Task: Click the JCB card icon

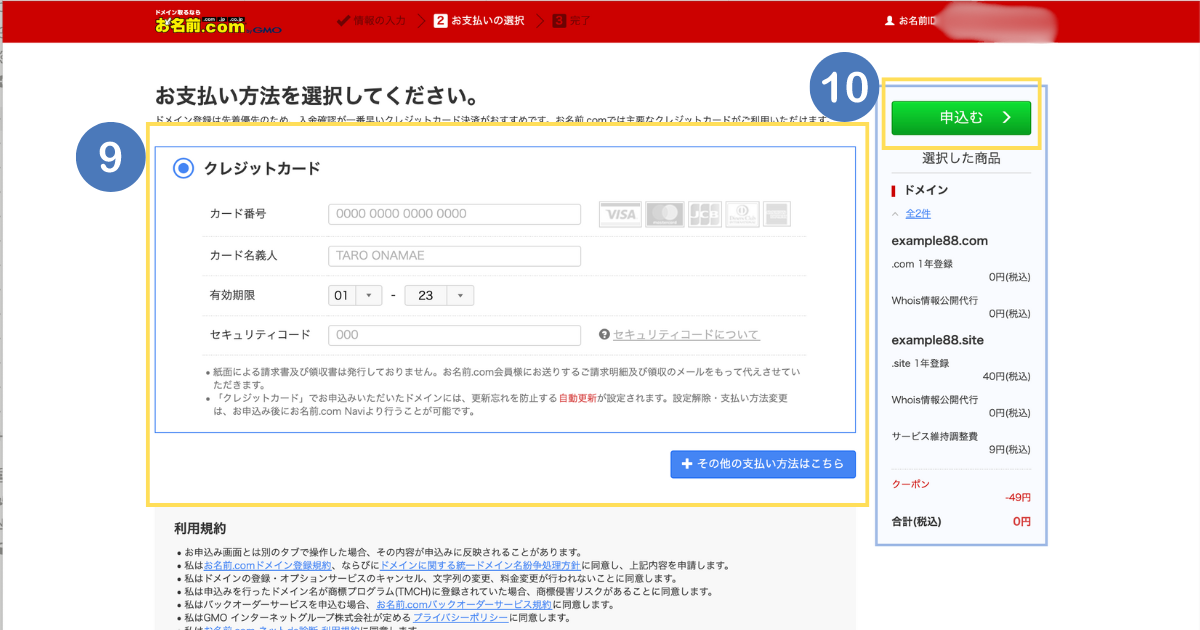Action: pyautogui.click(x=704, y=214)
